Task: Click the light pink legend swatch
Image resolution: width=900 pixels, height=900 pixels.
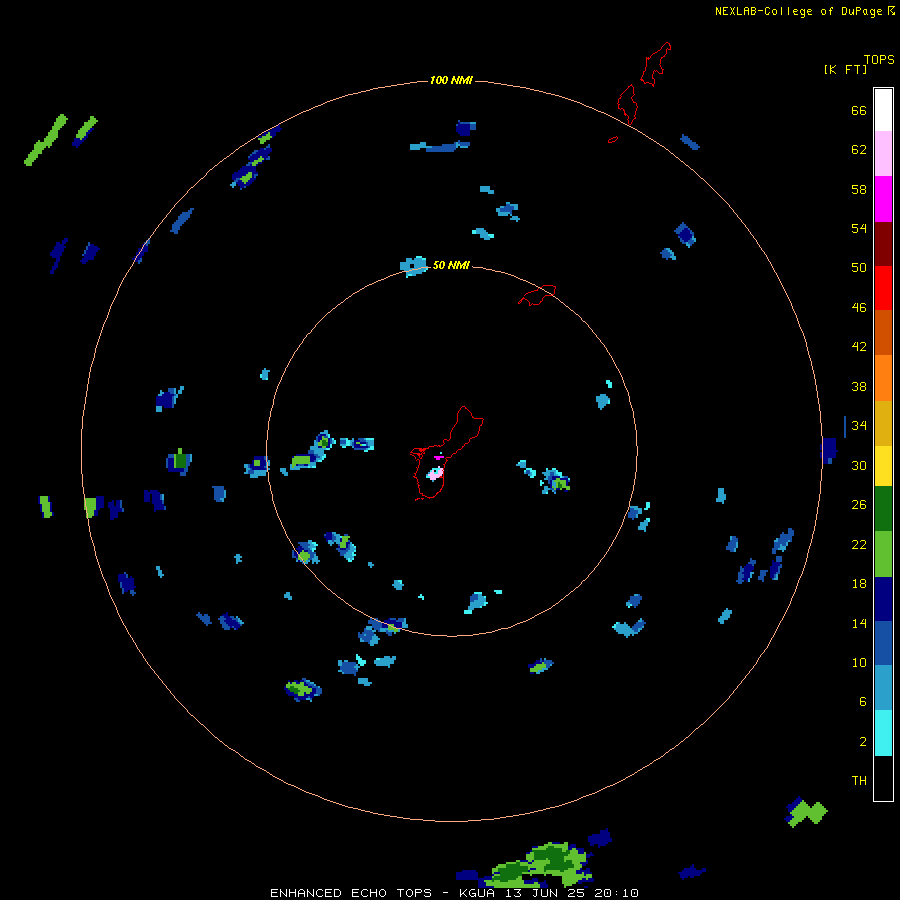Action: tap(883, 153)
